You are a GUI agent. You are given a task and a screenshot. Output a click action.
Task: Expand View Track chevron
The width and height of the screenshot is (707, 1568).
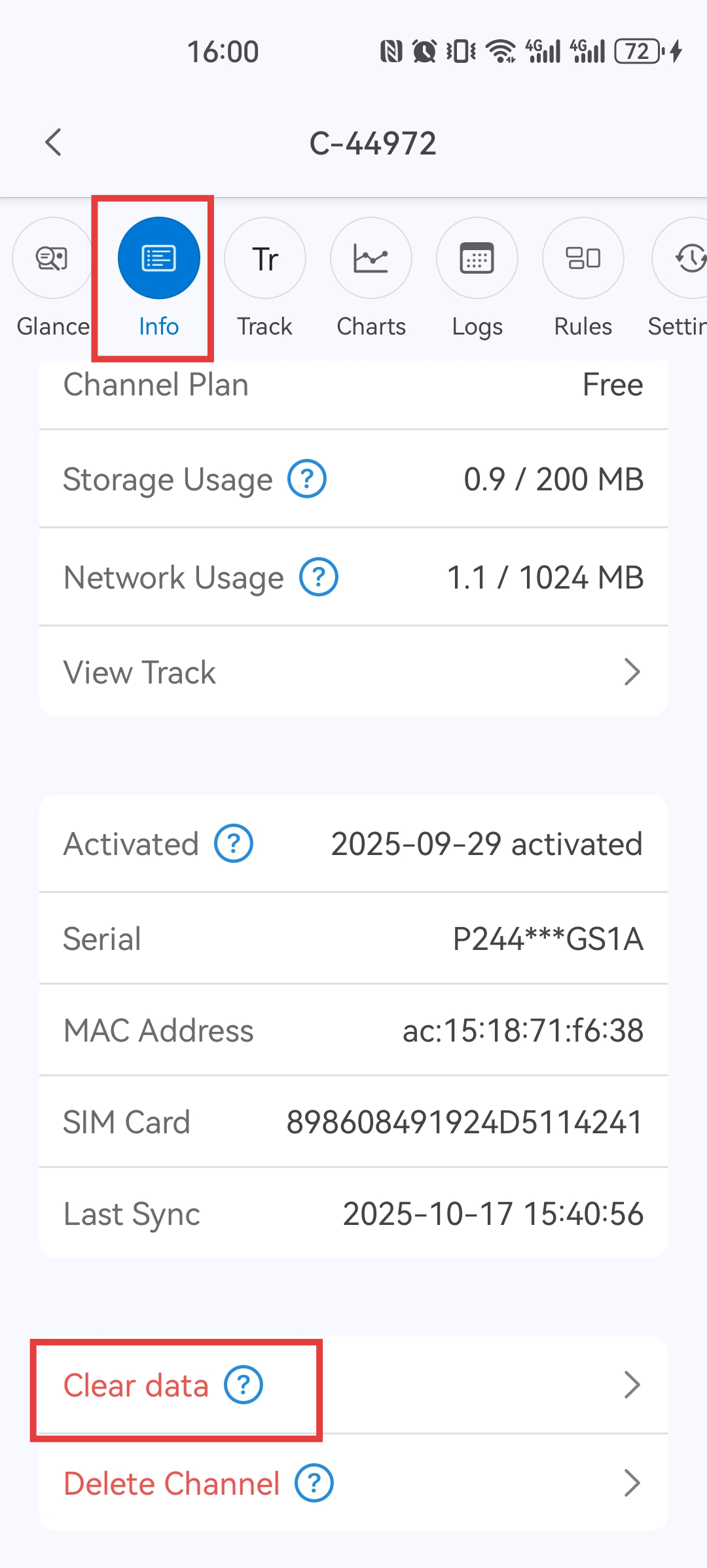click(x=632, y=672)
